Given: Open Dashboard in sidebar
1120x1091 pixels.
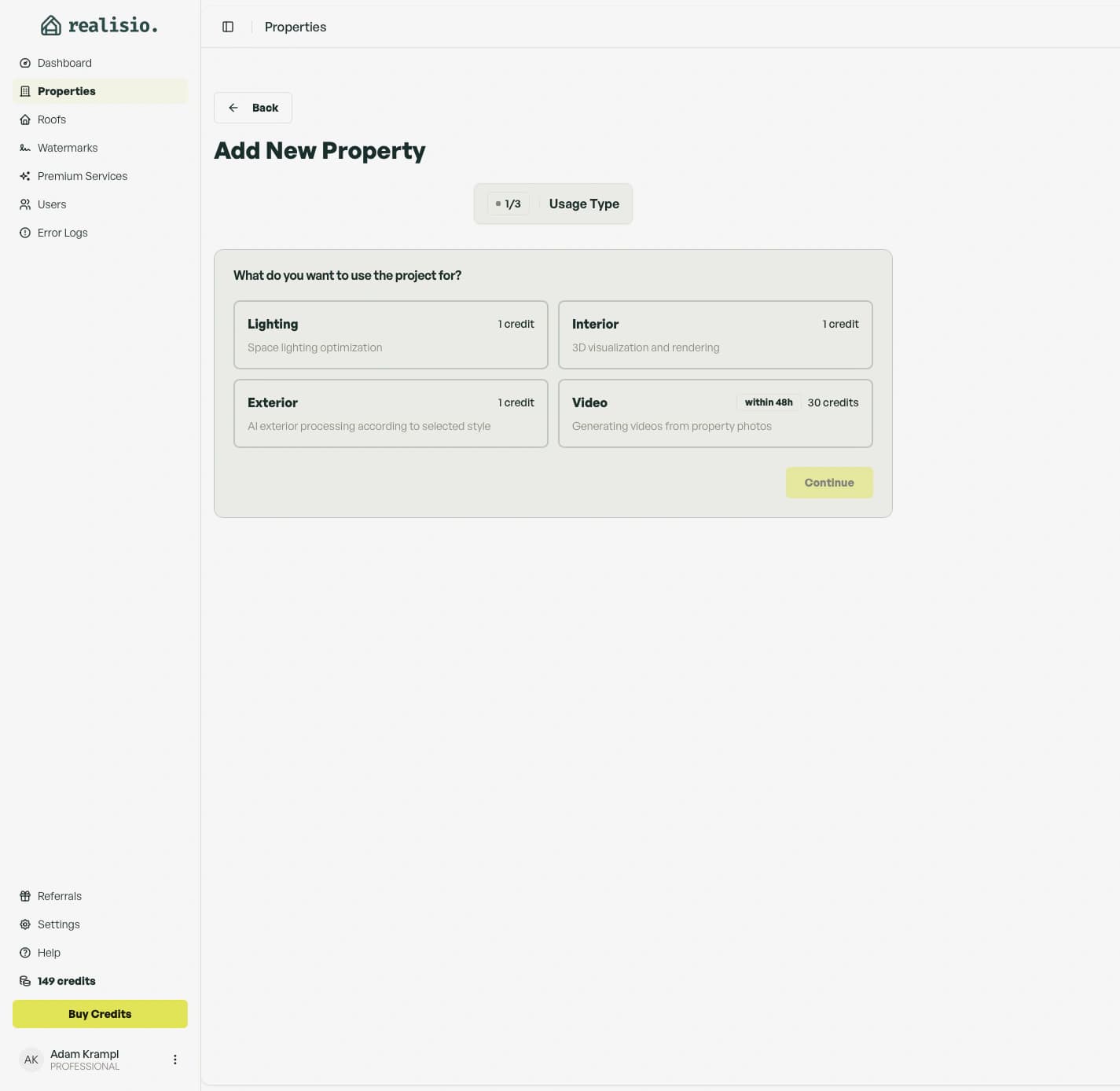Looking at the screenshot, I should point(100,63).
